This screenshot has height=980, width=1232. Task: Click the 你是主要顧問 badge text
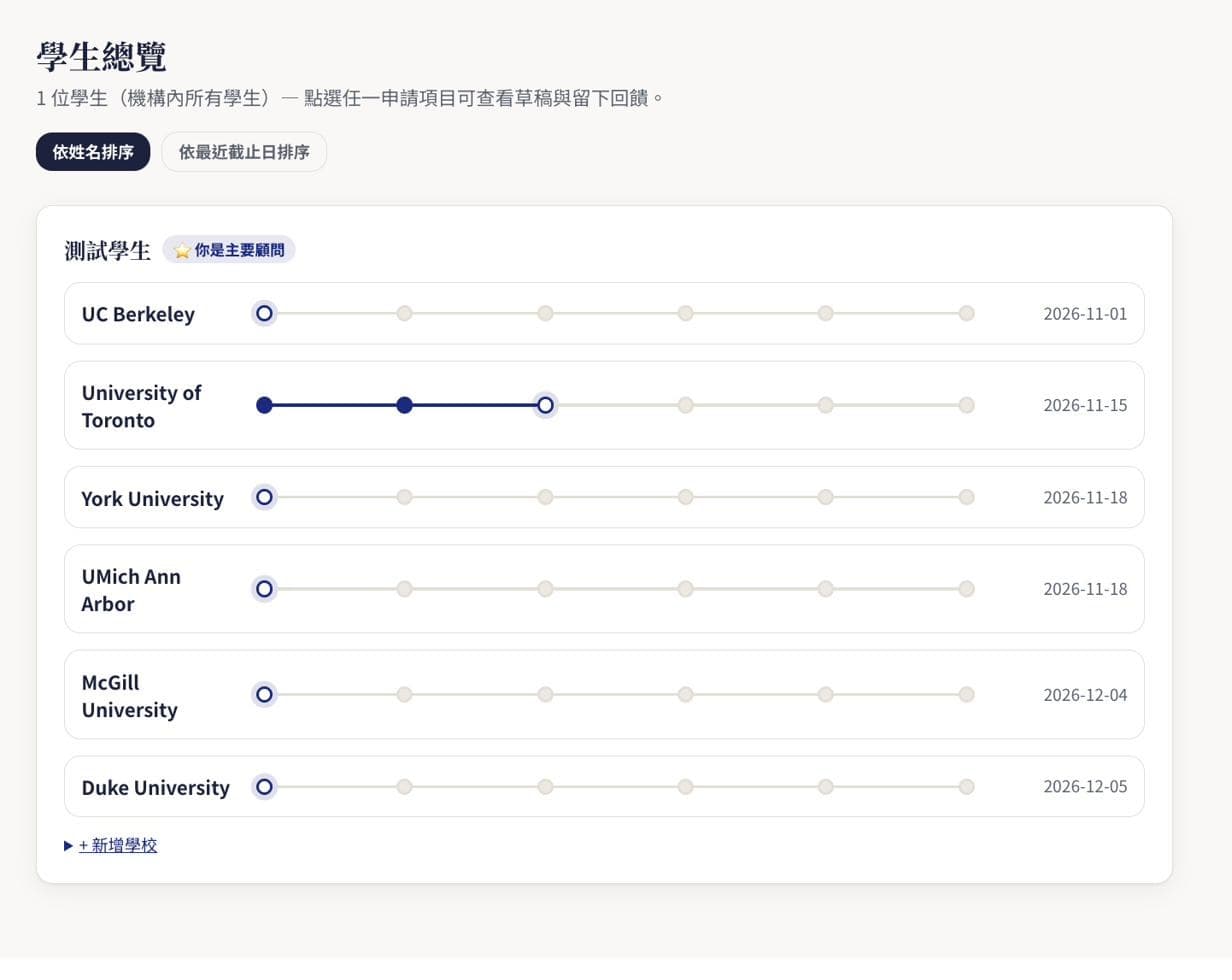tap(239, 250)
